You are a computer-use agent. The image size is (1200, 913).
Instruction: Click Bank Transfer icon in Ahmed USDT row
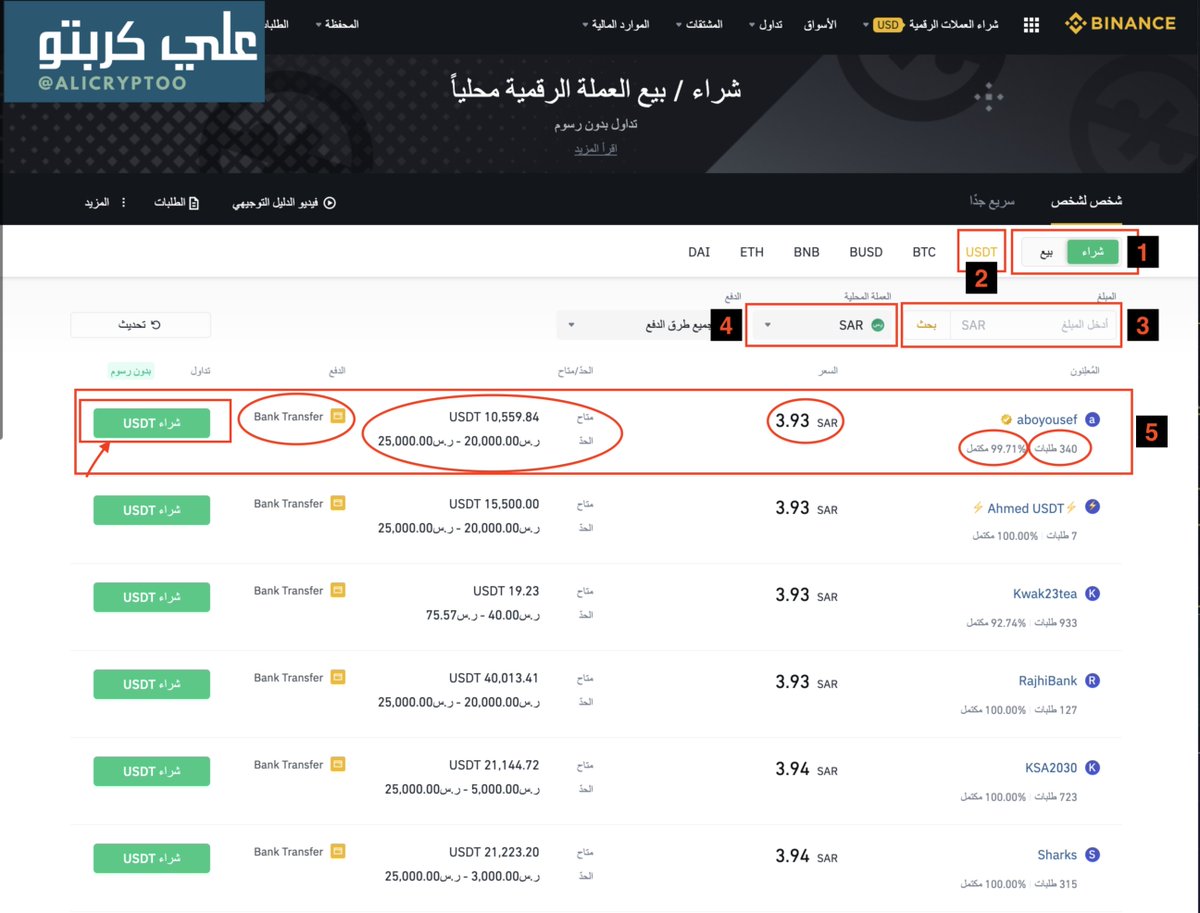coord(338,503)
